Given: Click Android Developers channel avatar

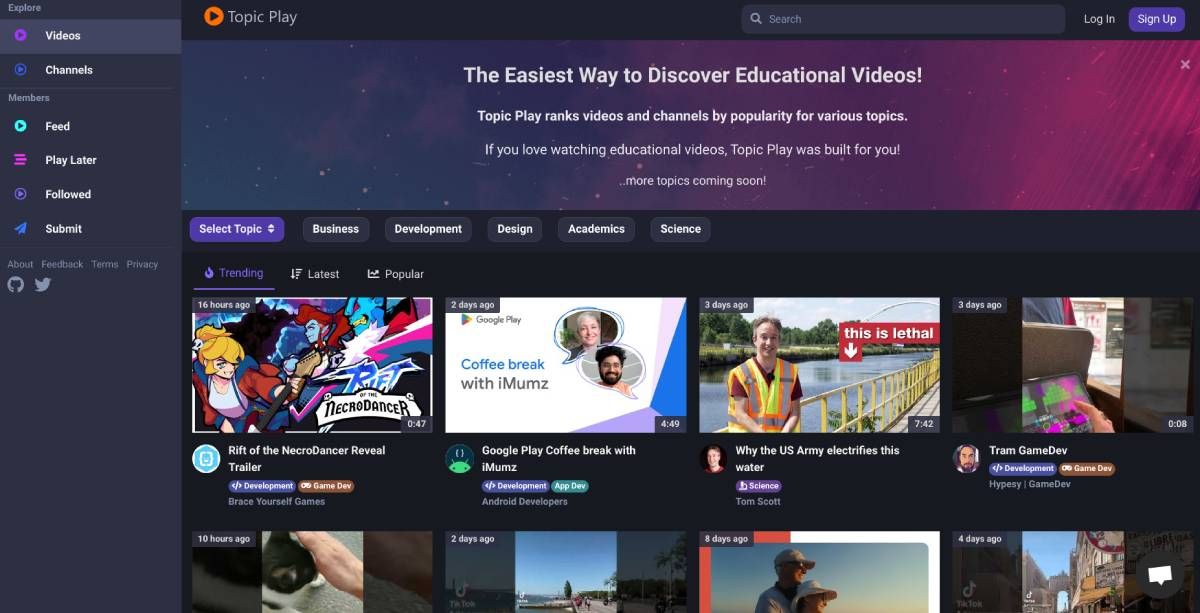Looking at the screenshot, I should (460, 459).
